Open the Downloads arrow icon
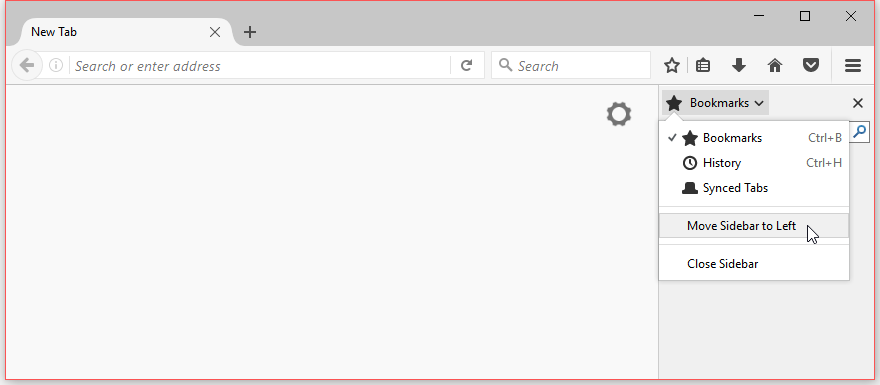Screen dimensions: 880x385 [739, 66]
